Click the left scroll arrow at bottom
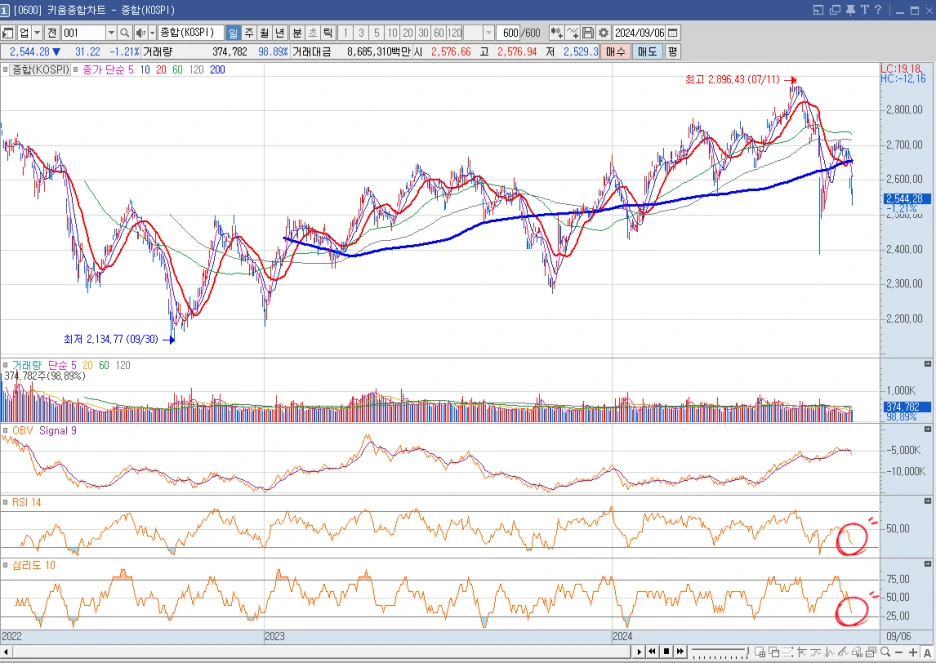The height and width of the screenshot is (663, 936). click(7, 652)
